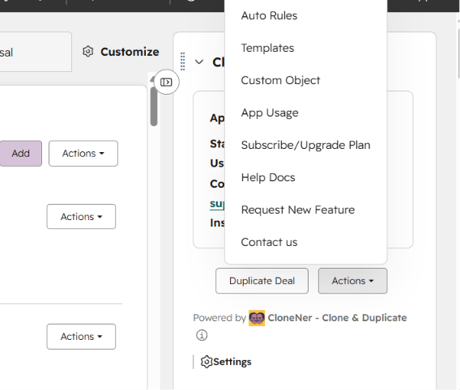Click the left panel vertical scrollbar thumb
460x390 pixels.
[x=154, y=106]
